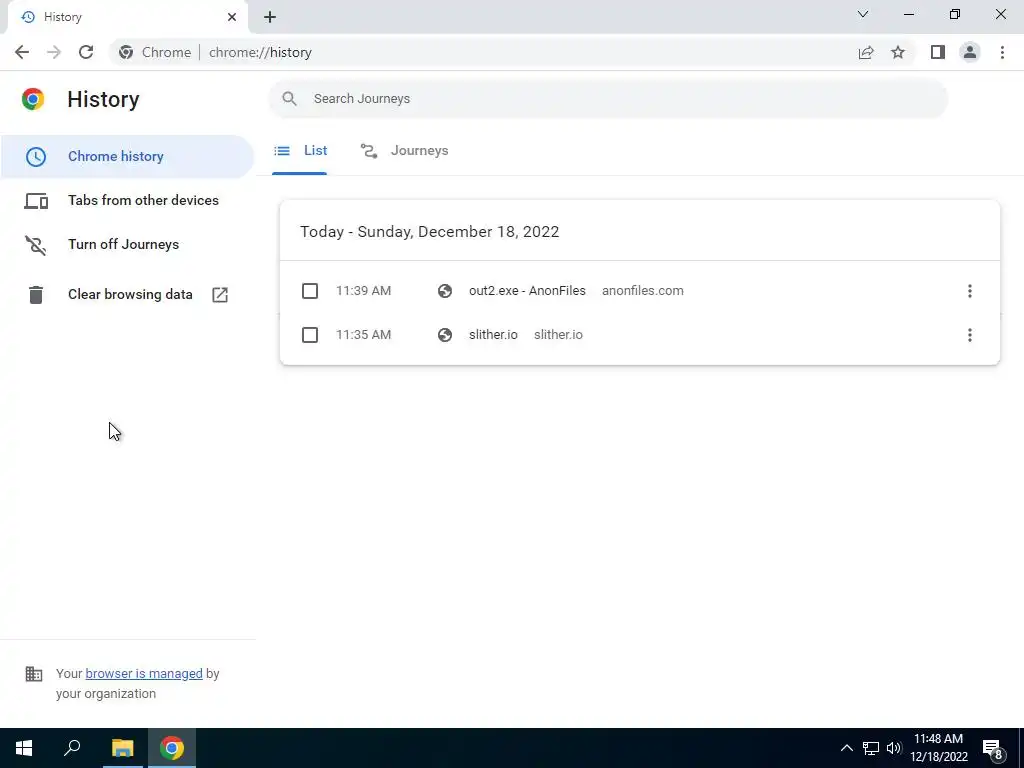Go back with the browser back arrow
This screenshot has height=768, width=1024.
pyautogui.click(x=22, y=52)
